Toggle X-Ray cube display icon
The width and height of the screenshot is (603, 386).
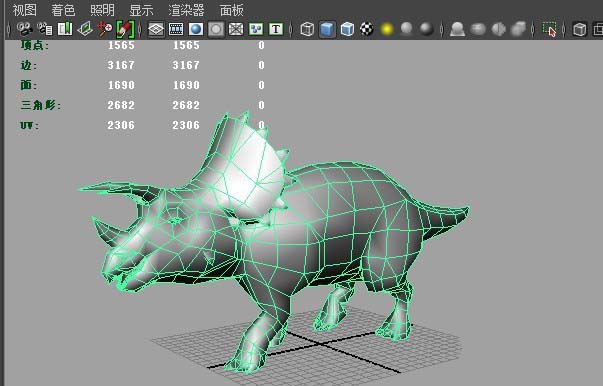pos(580,29)
